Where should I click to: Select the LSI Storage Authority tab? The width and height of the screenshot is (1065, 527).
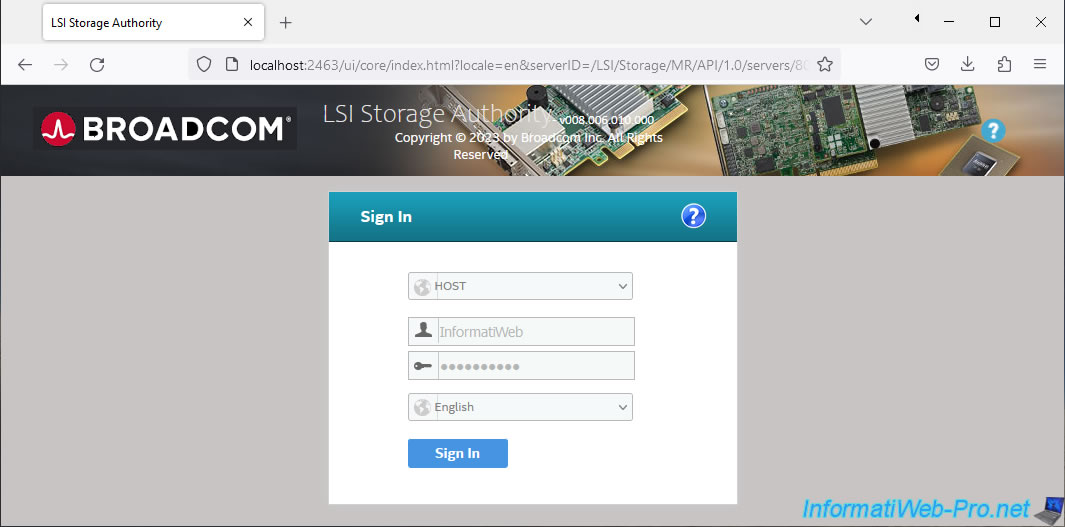point(154,22)
